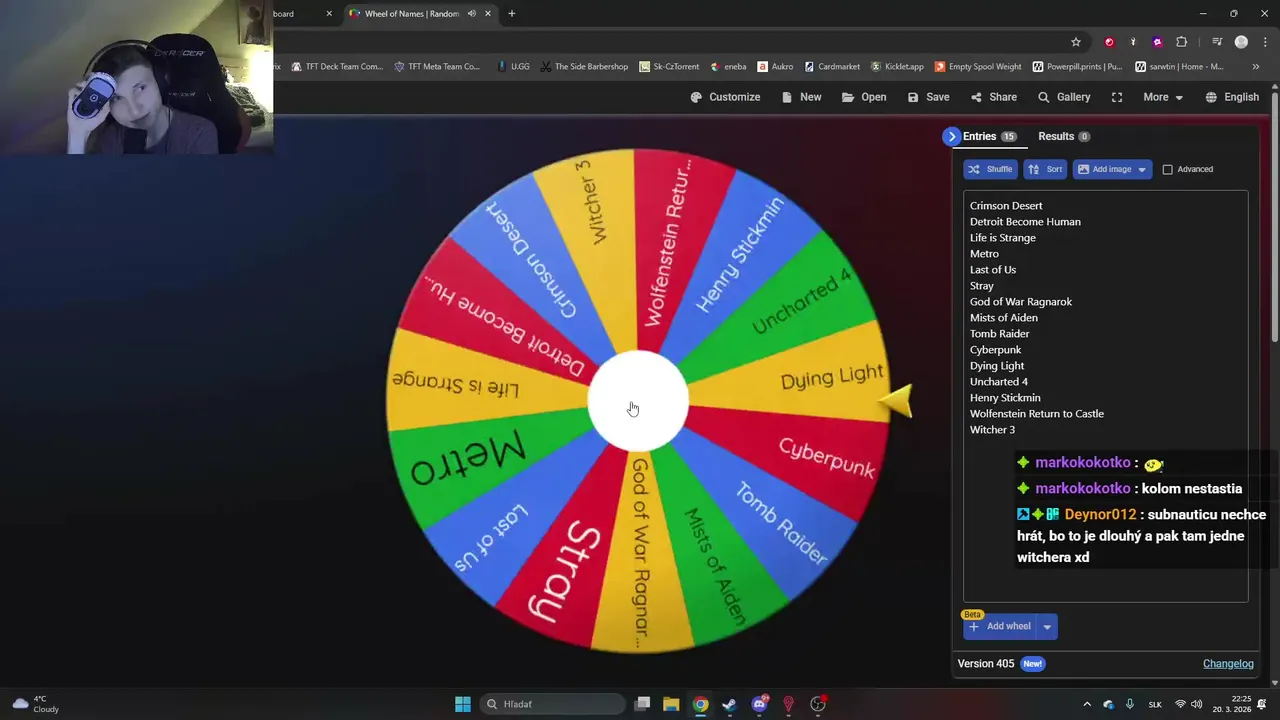Image resolution: width=1280 pixels, height=720 pixels.
Task: Open the Cardmarket bookmark
Action: tap(832, 67)
